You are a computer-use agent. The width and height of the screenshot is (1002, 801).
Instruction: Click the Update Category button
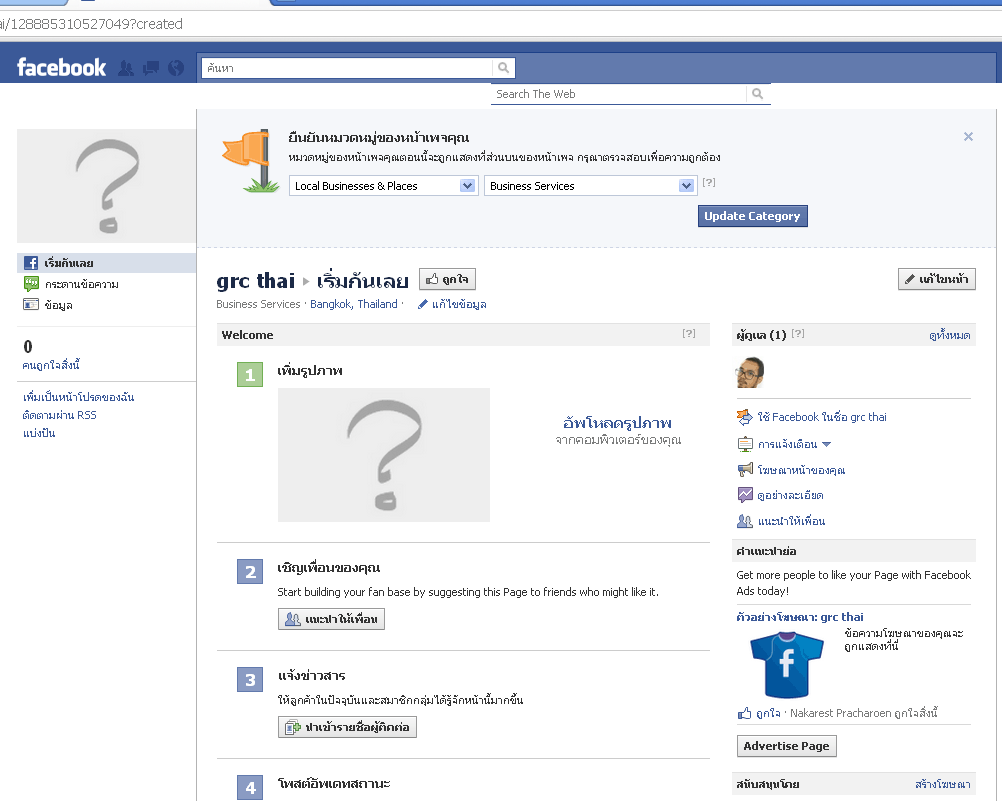(752, 216)
